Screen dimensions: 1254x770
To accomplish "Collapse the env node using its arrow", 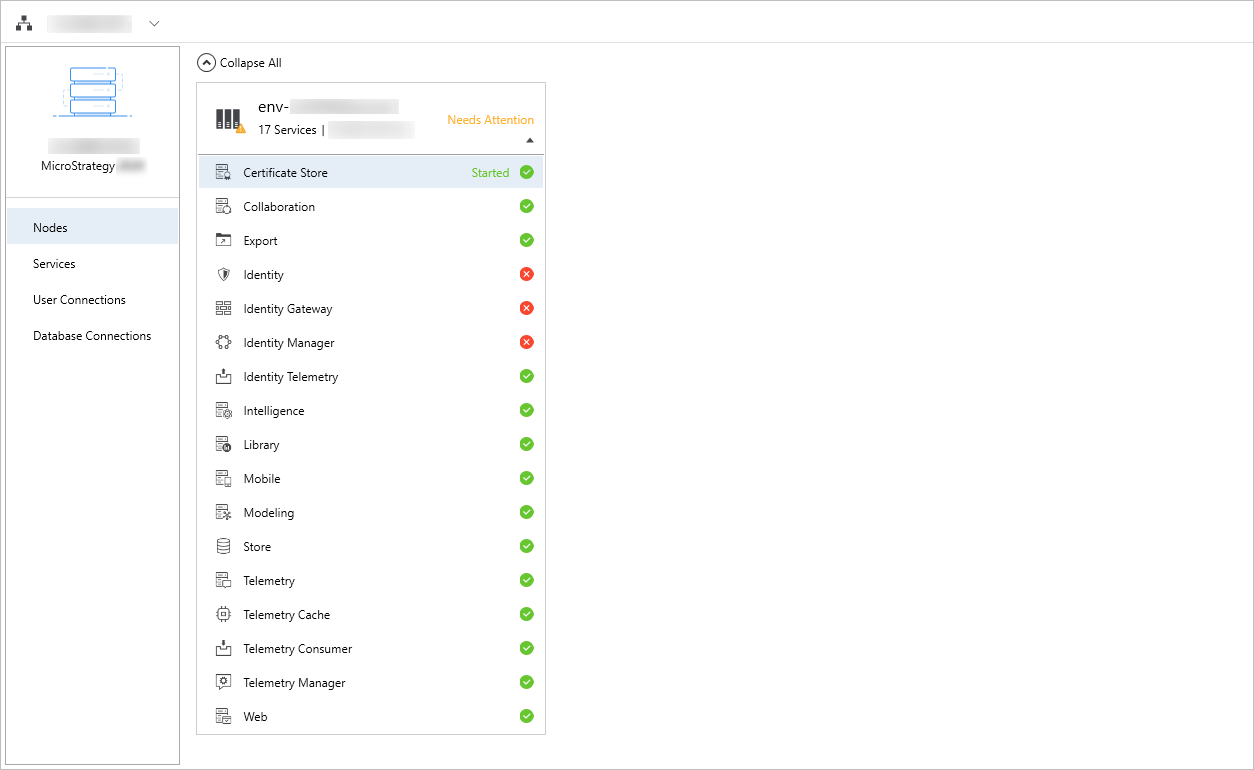I will coord(529,141).
